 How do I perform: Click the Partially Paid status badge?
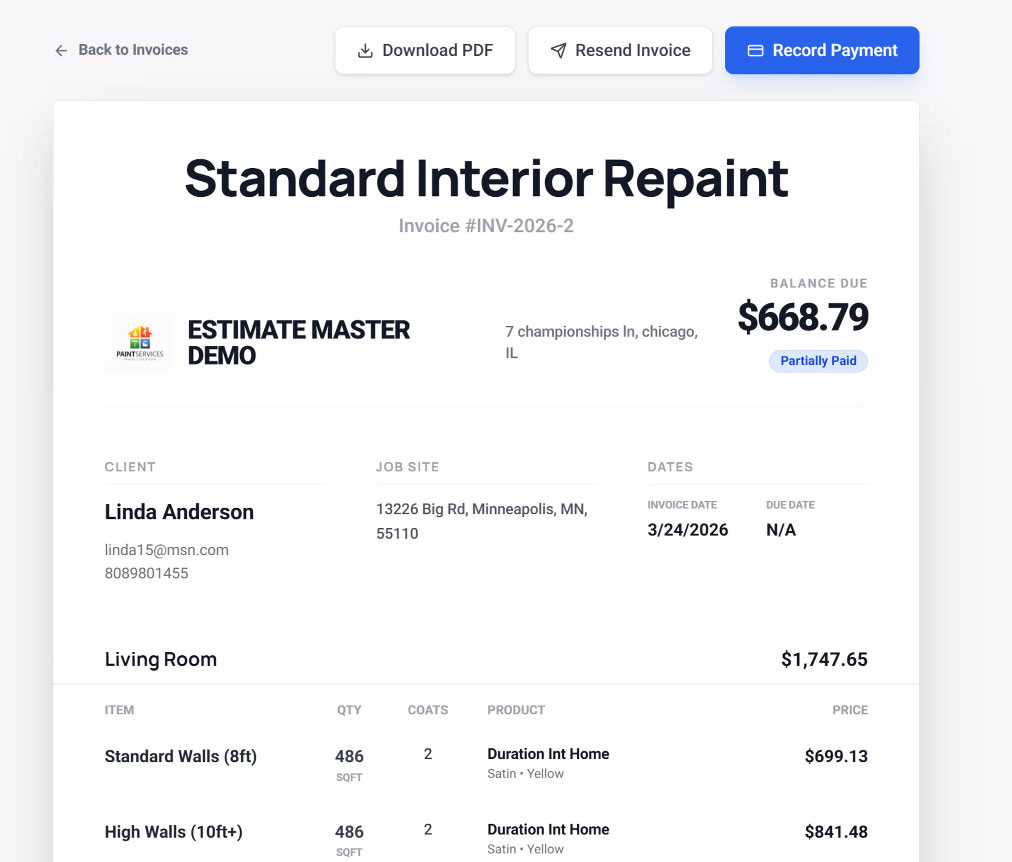(818, 361)
